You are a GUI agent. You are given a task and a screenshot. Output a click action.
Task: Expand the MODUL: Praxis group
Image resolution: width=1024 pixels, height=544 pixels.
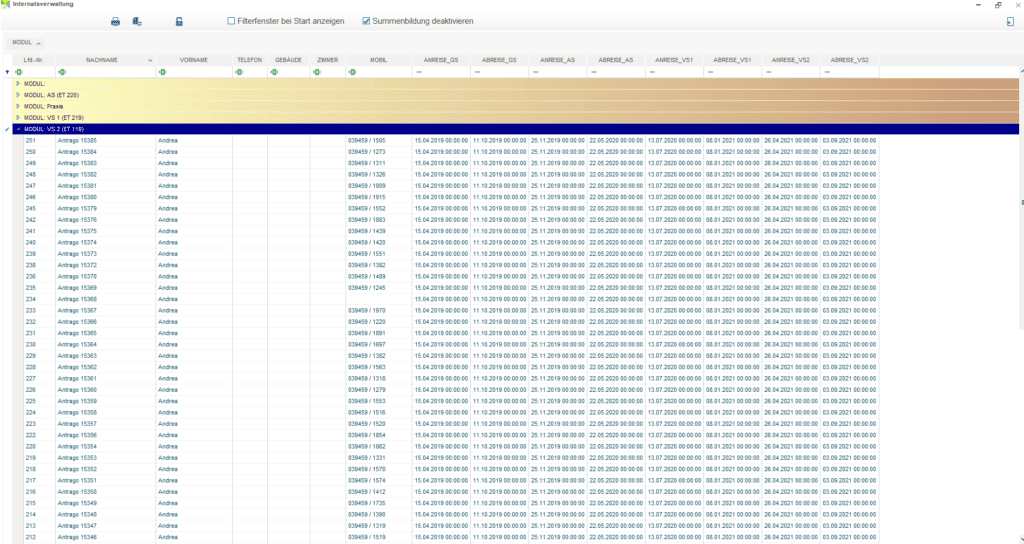18,106
